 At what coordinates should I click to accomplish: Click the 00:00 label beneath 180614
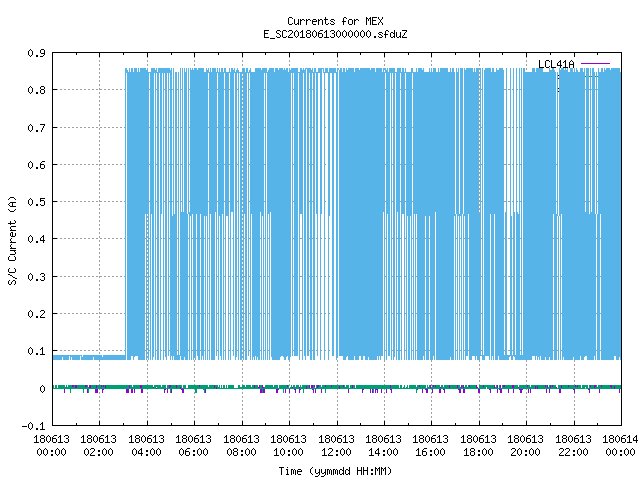coord(620,452)
